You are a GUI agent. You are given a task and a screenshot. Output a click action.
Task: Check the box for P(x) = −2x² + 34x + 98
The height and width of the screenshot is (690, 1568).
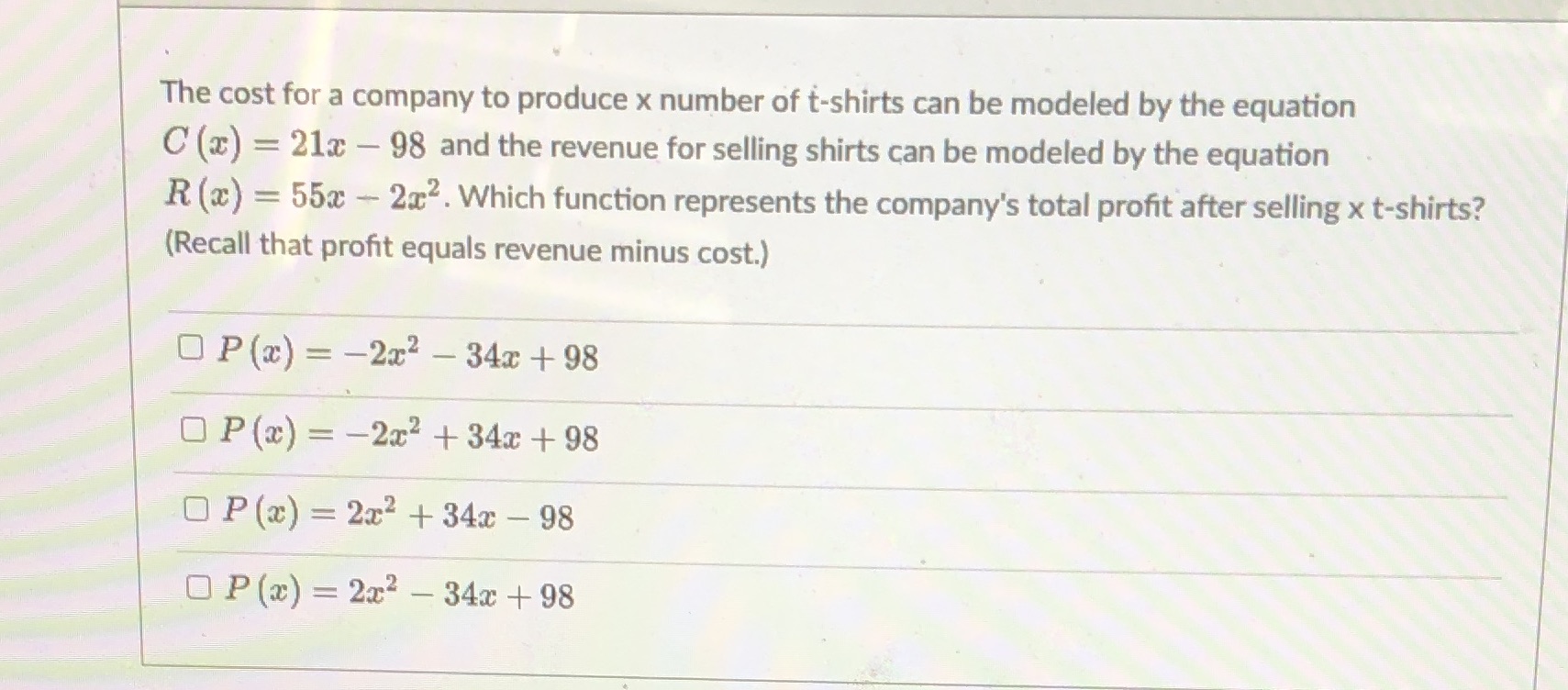[192, 429]
